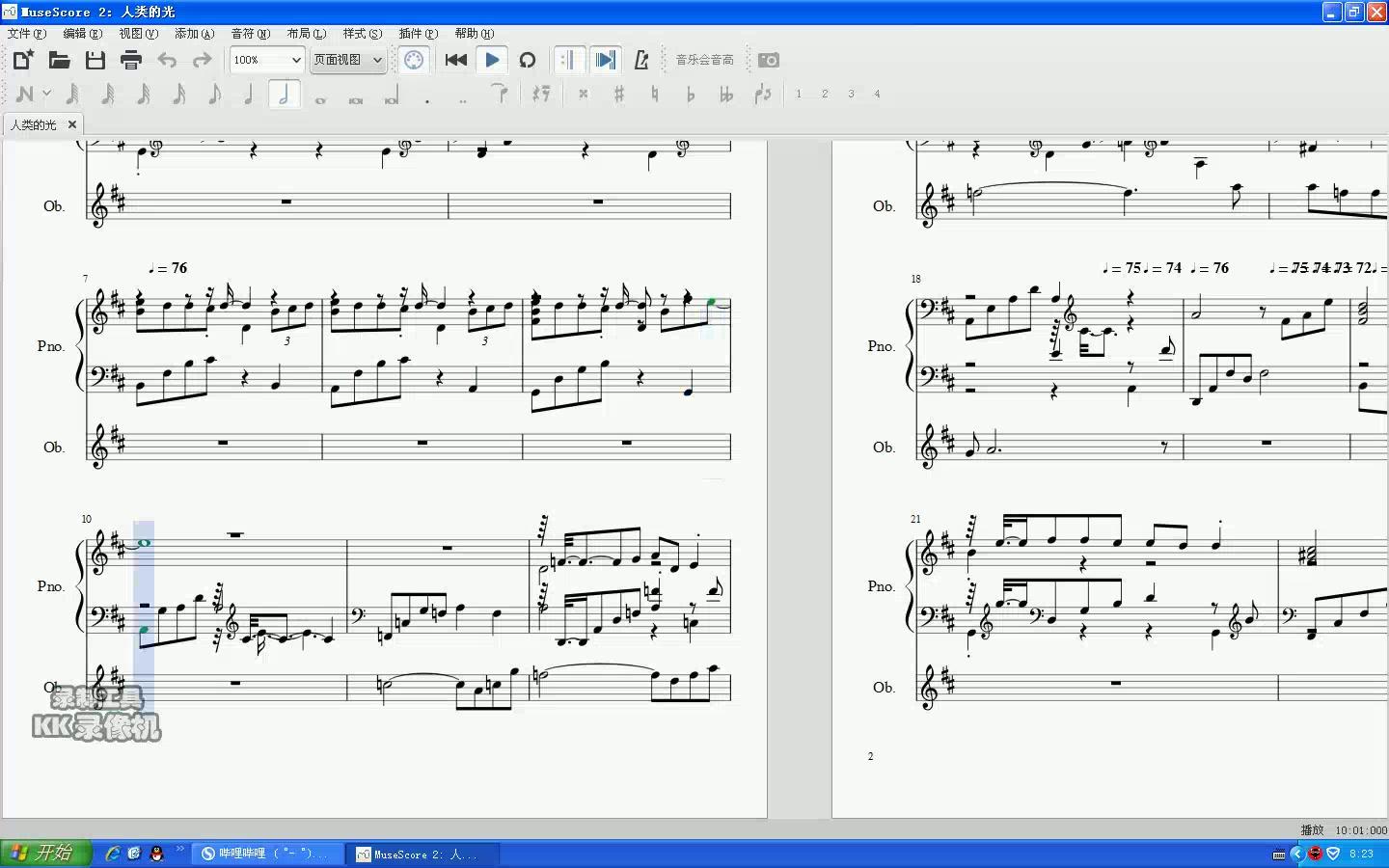Click the highlighted whole note in measure 10
The image size is (1389, 868).
click(x=144, y=543)
